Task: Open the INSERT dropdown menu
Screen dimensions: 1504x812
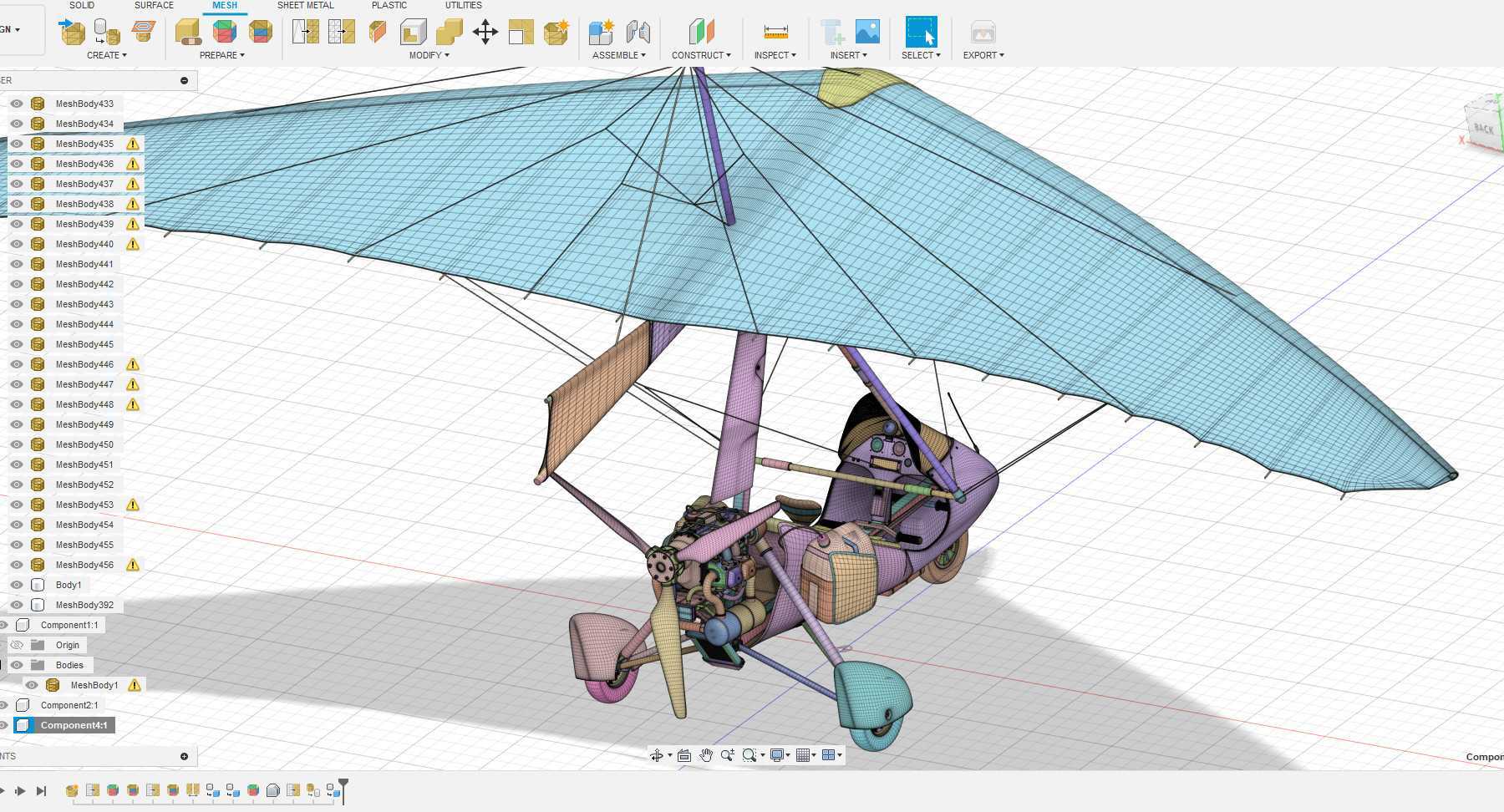Action: tap(849, 55)
